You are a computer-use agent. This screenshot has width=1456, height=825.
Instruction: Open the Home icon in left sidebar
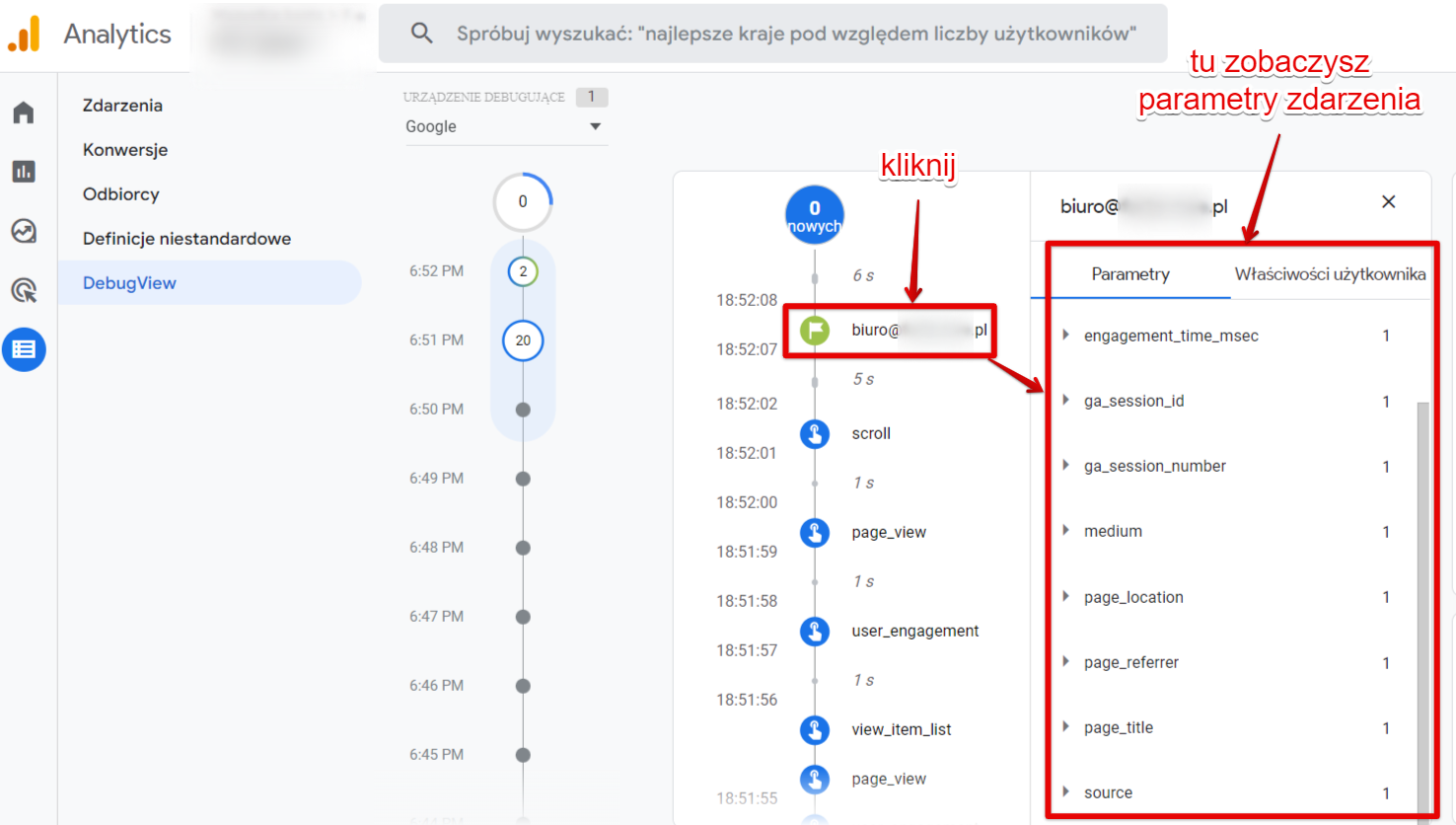24,112
